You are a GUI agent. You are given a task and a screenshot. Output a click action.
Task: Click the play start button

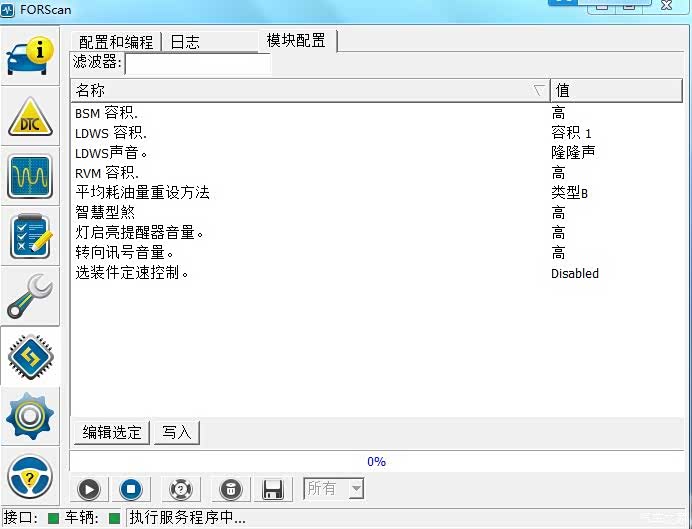pyautogui.click(x=89, y=489)
